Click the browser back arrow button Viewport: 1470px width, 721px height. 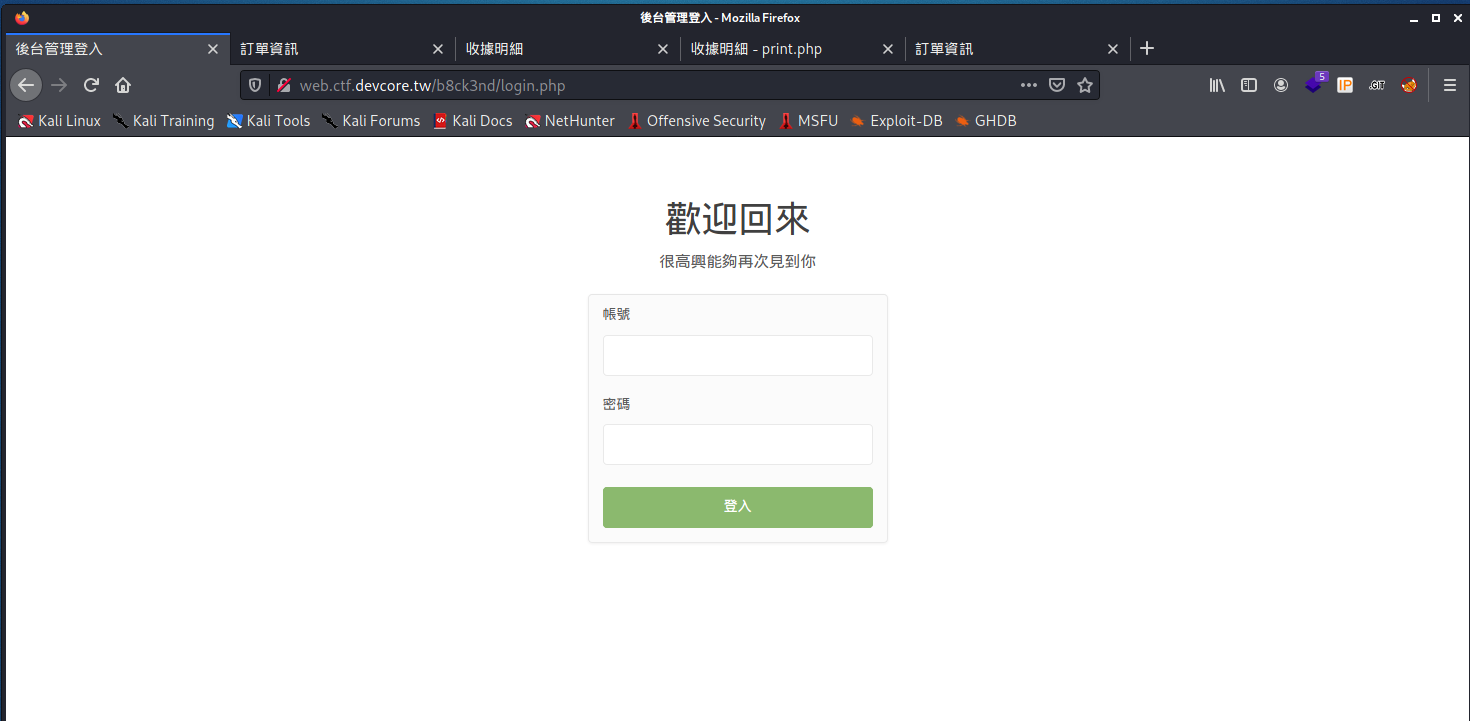[26, 85]
